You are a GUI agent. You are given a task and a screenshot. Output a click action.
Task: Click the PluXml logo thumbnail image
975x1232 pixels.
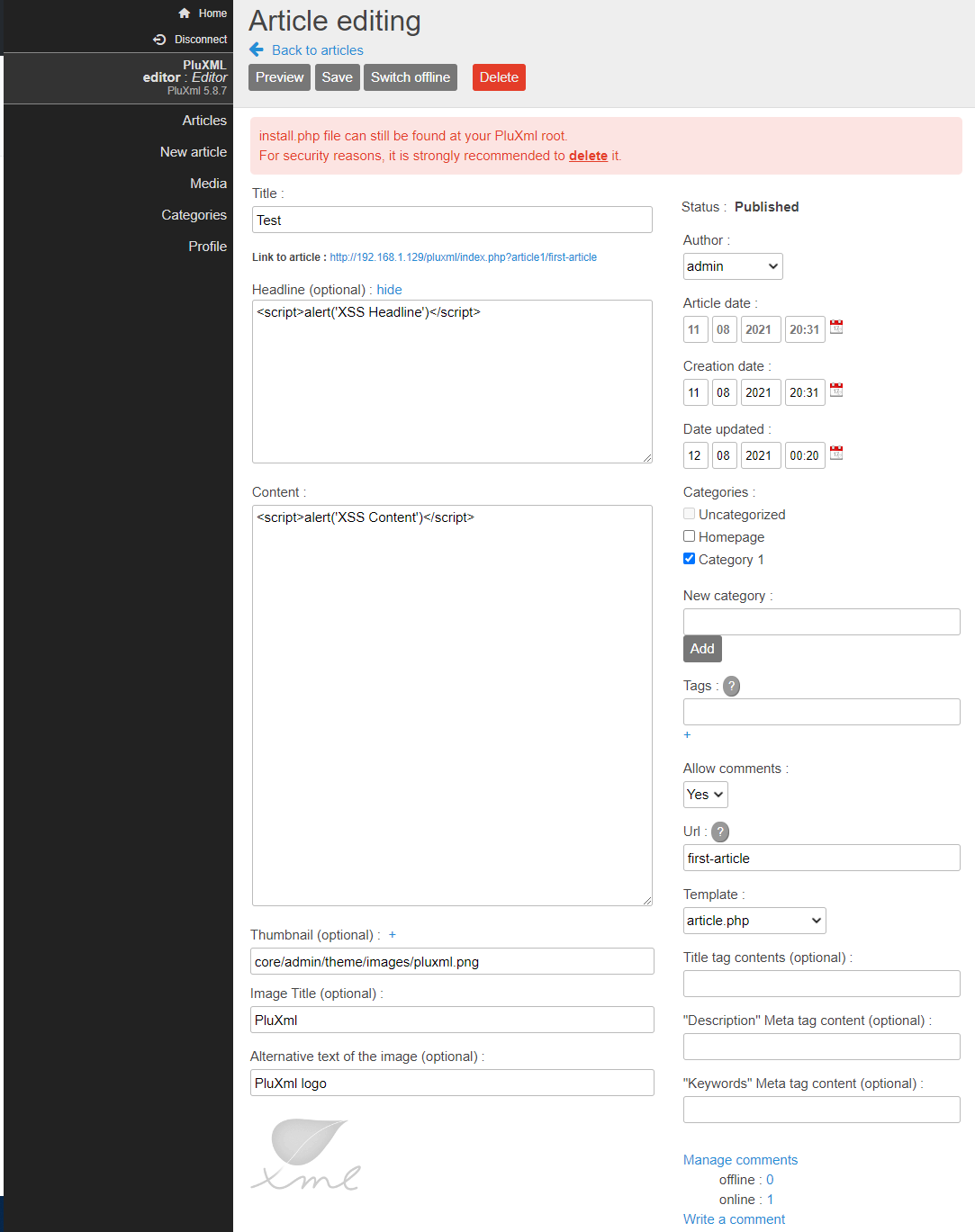306,1155
